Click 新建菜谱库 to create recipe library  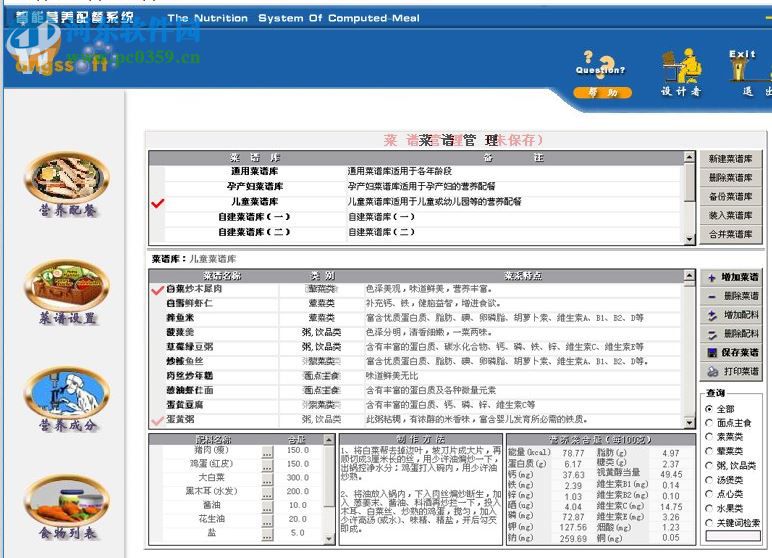[x=731, y=159]
